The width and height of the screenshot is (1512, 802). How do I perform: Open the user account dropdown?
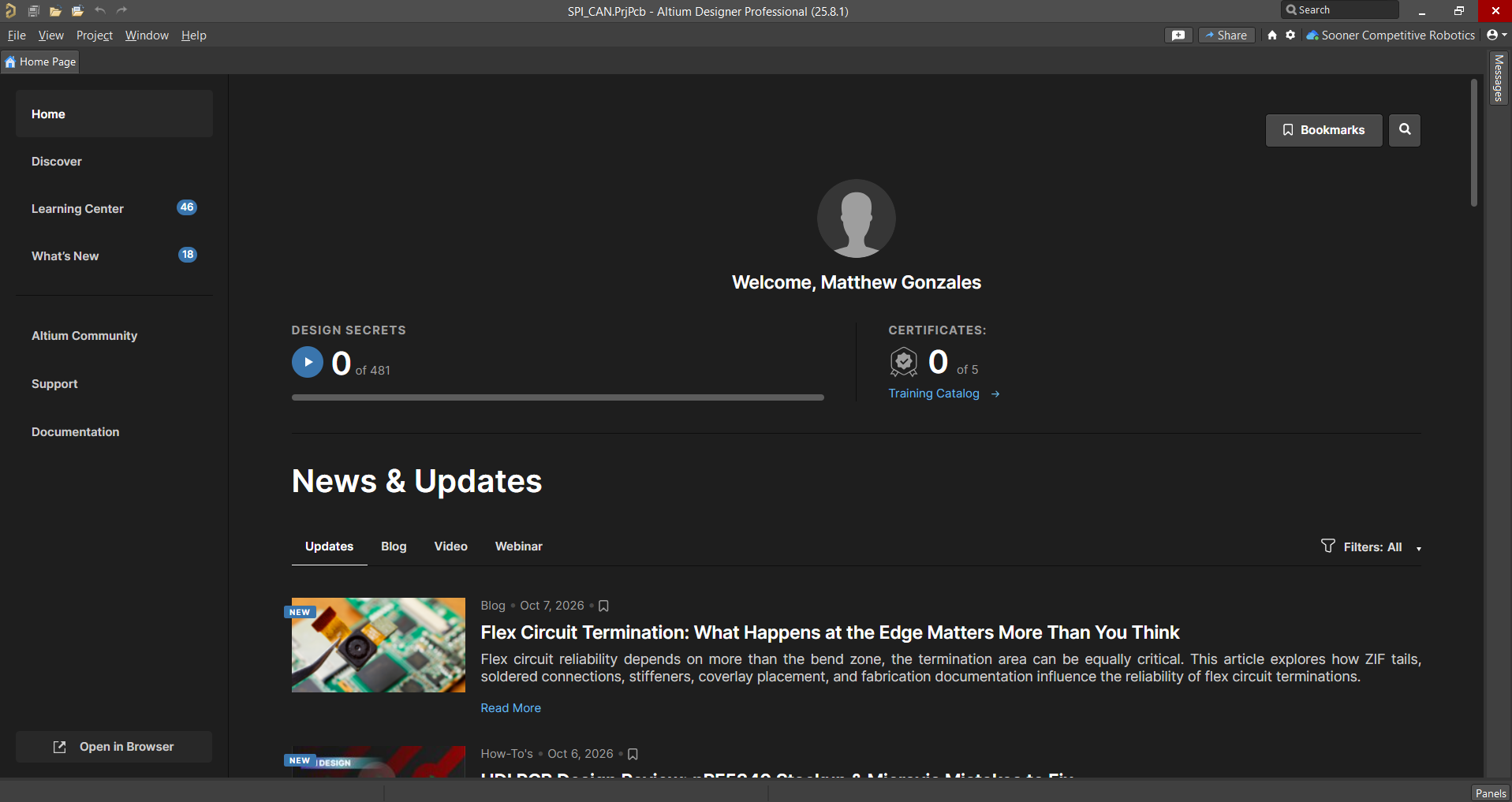click(x=1496, y=35)
